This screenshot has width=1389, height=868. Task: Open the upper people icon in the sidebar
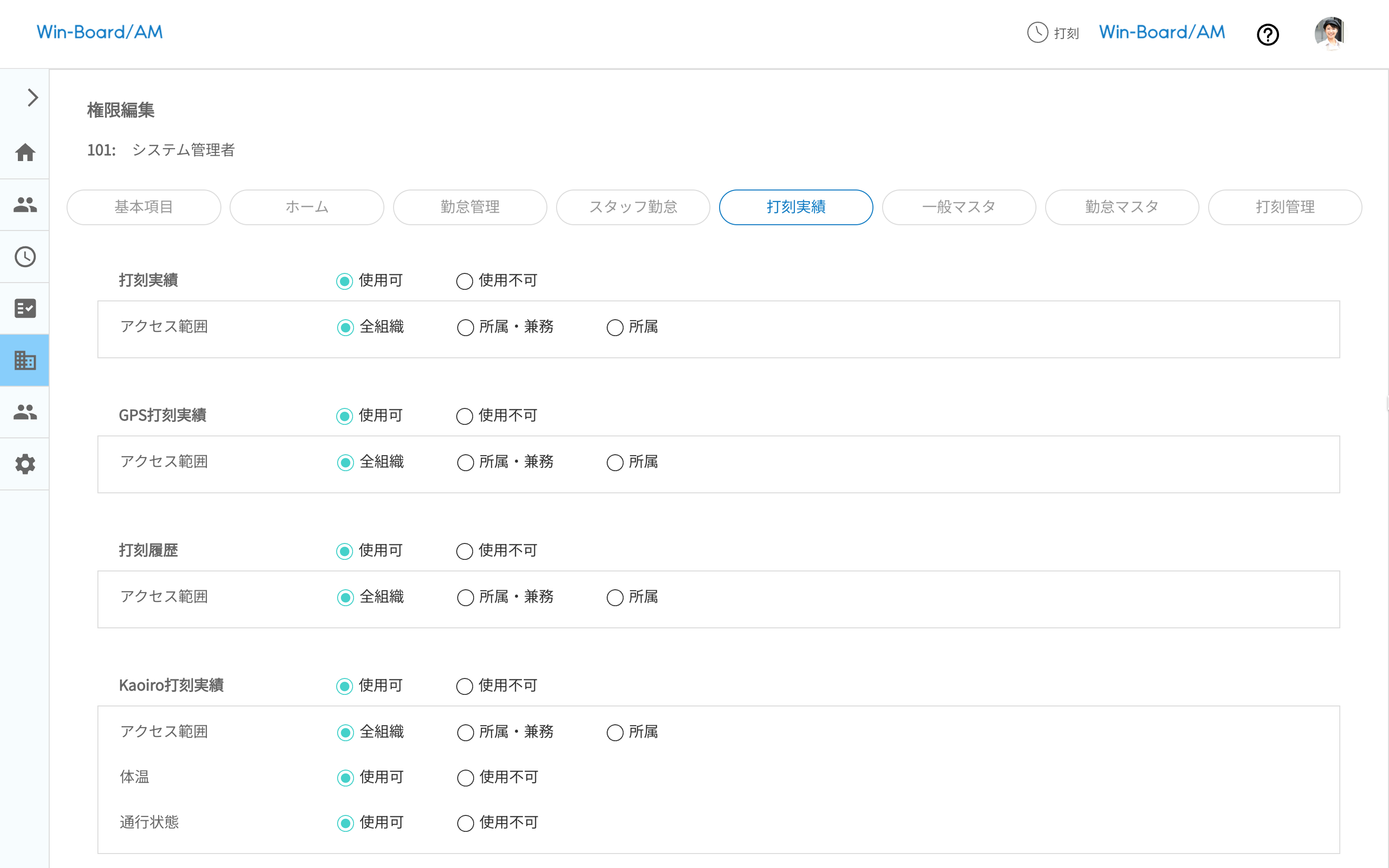(25, 205)
